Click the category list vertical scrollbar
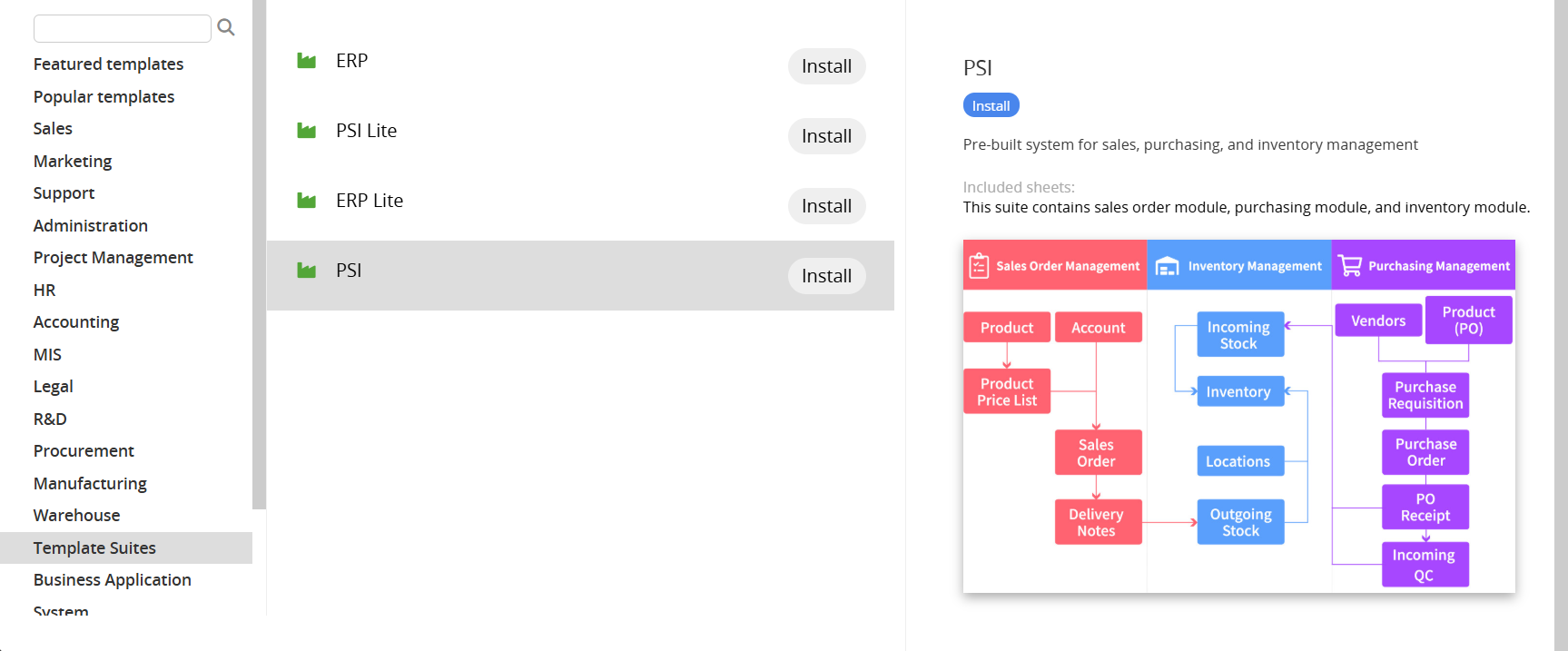Viewport: 1568px width, 651px height. click(259, 254)
